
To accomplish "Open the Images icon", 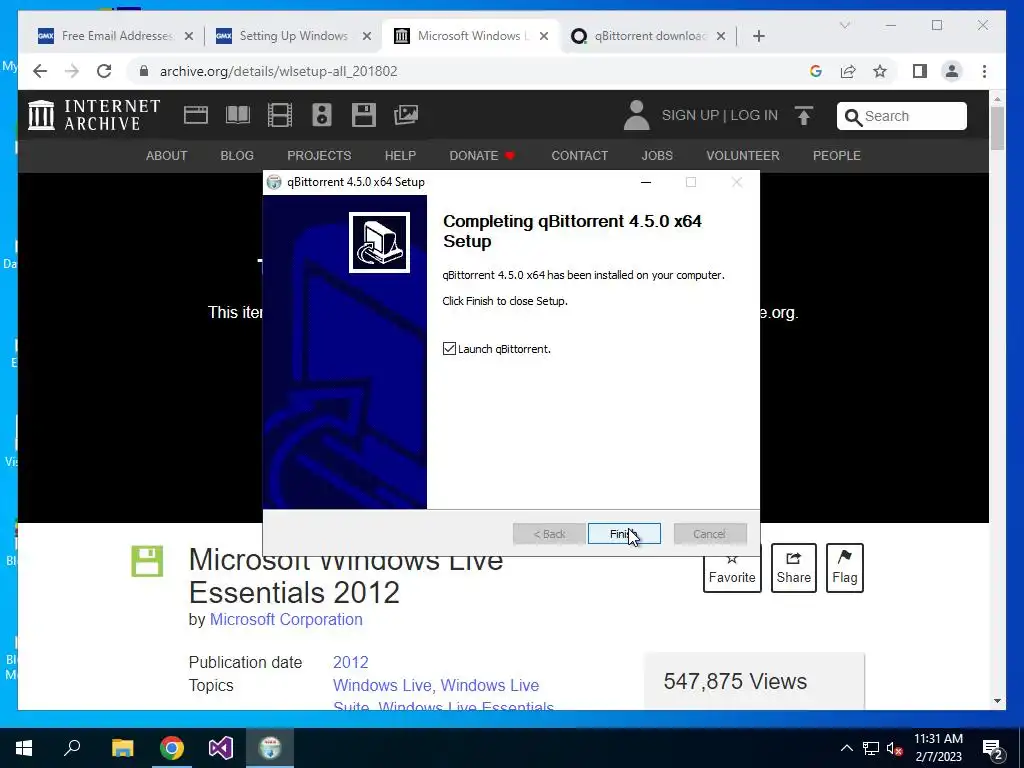I will (406, 115).
